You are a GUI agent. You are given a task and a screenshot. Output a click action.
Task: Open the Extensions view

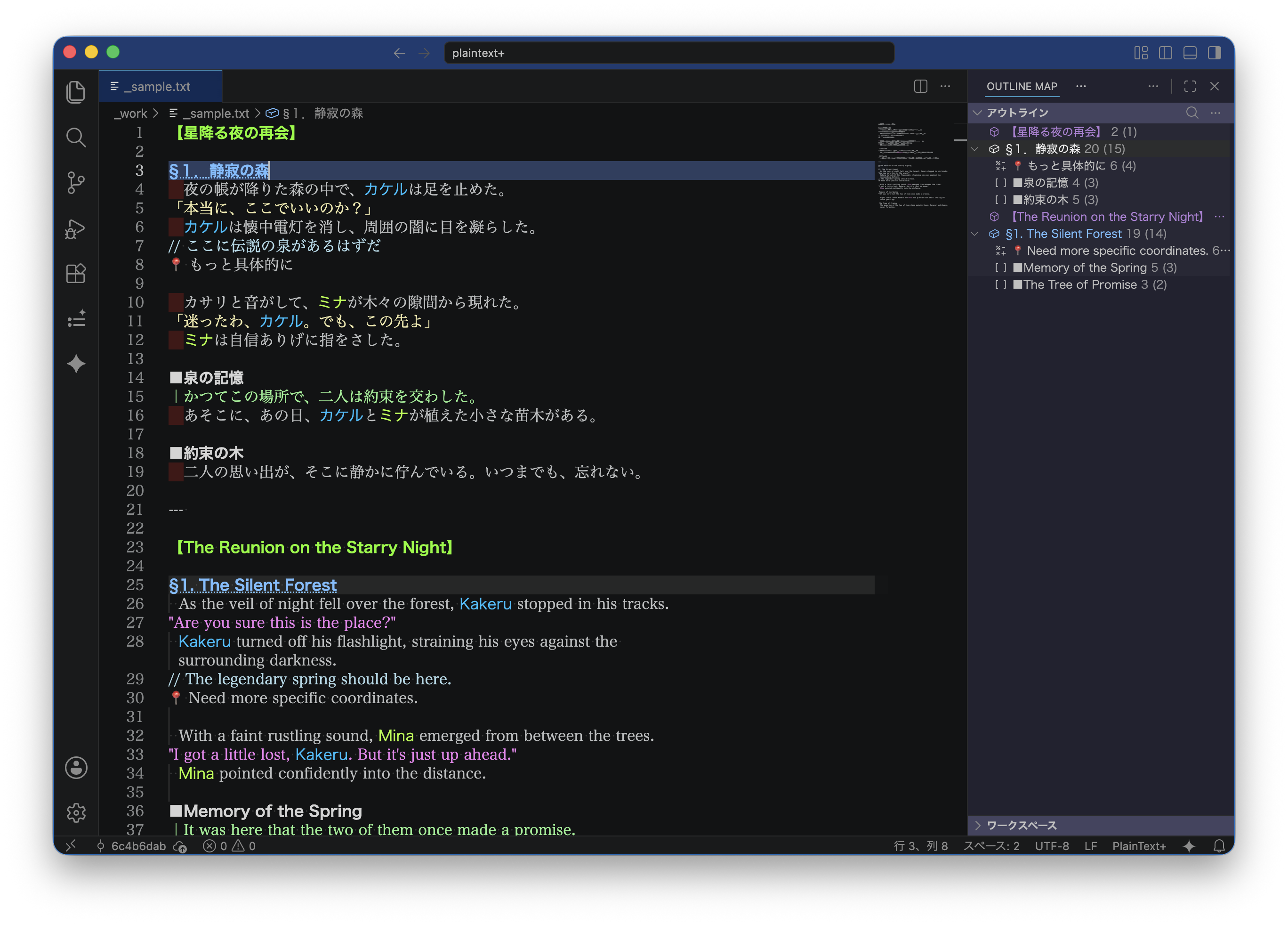click(75, 273)
